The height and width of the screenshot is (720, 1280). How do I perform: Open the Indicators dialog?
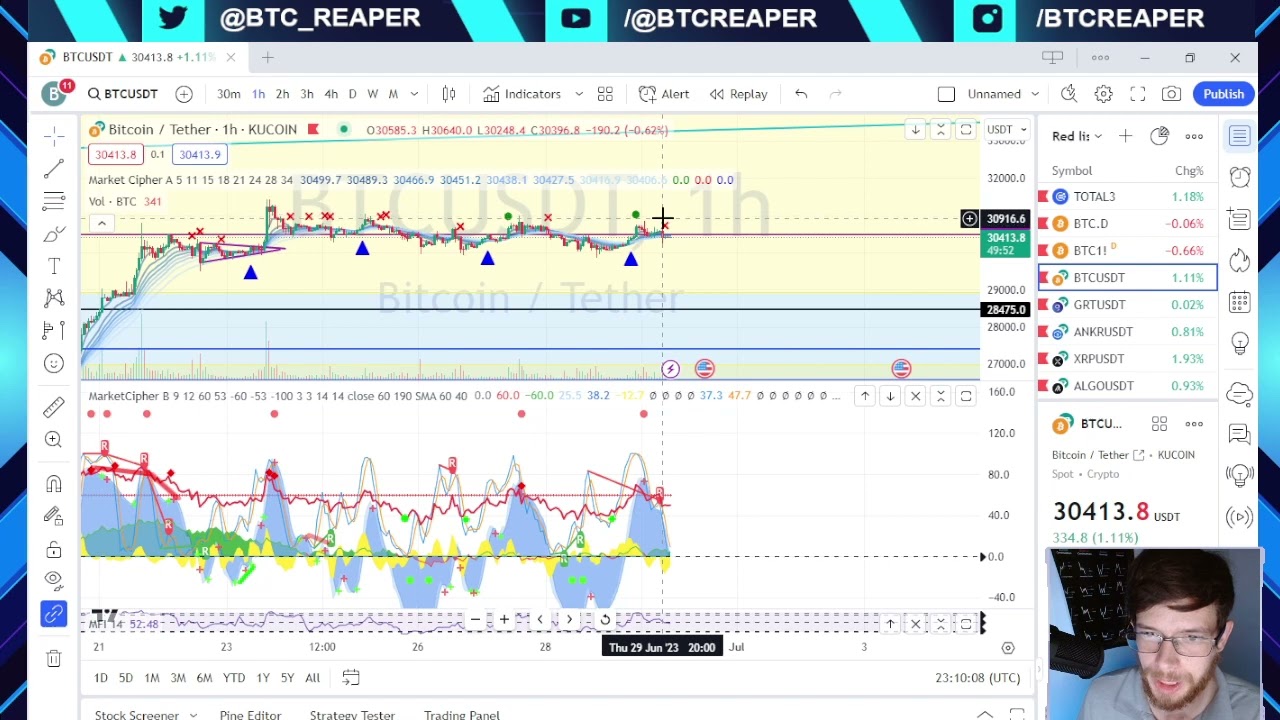click(x=522, y=94)
